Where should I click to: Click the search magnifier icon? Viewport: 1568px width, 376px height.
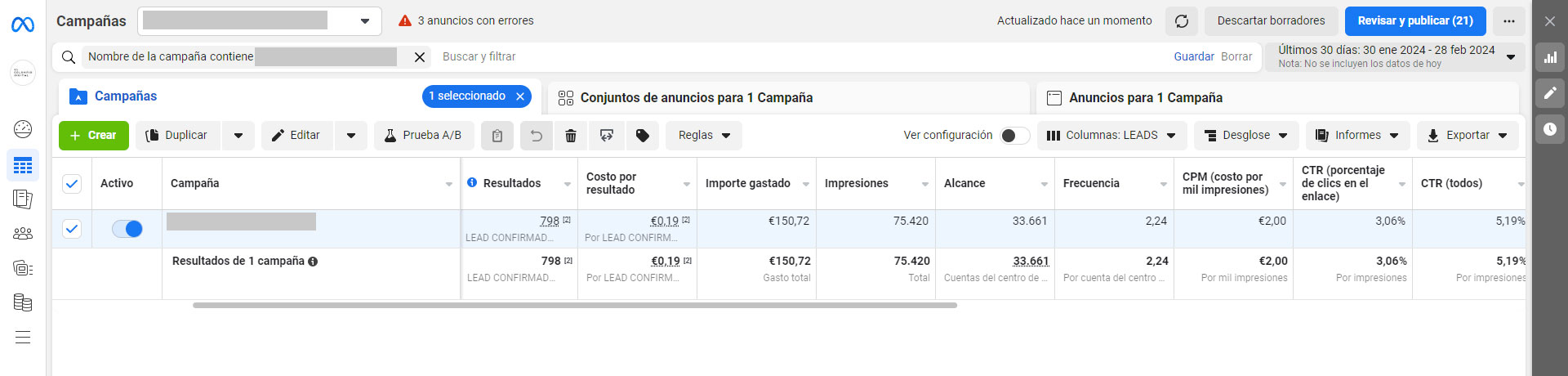[x=69, y=57]
